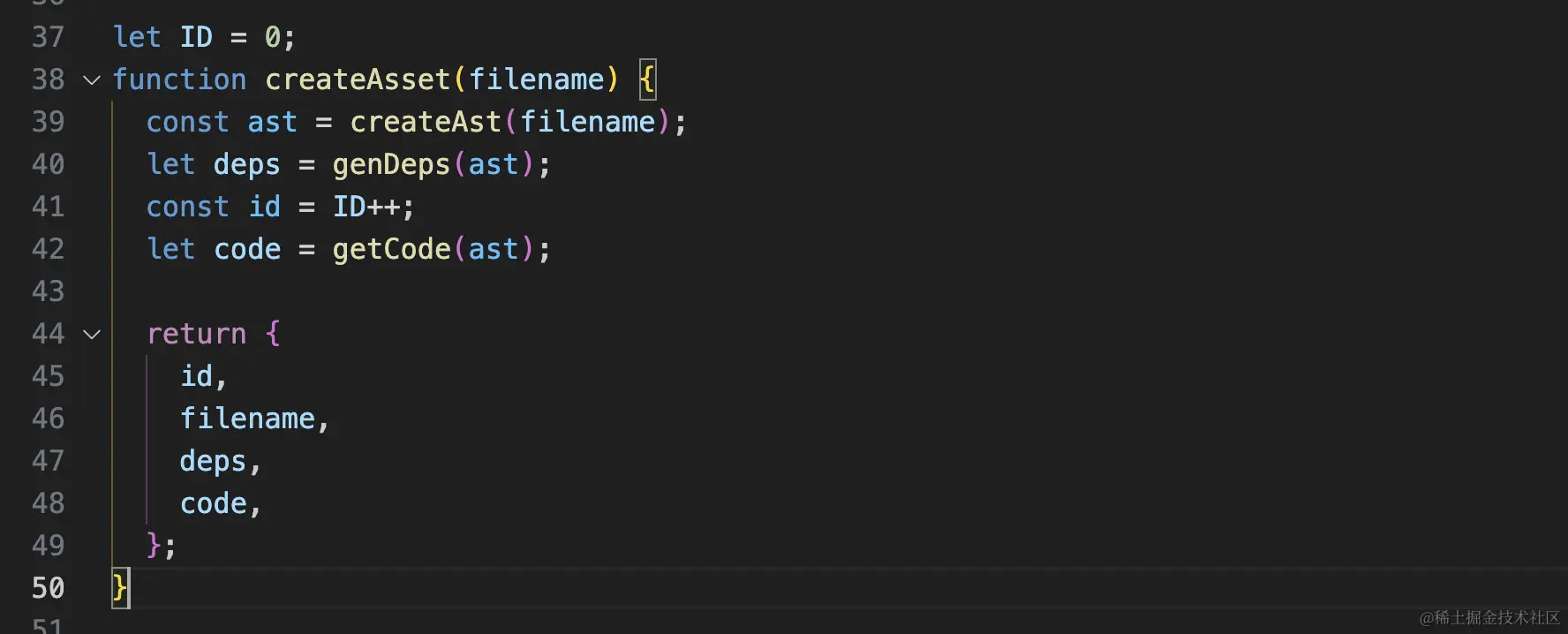Image resolution: width=1568 pixels, height=634 pixels.
Task: Click line number 43 in the gutter
Action: point(49,291)
